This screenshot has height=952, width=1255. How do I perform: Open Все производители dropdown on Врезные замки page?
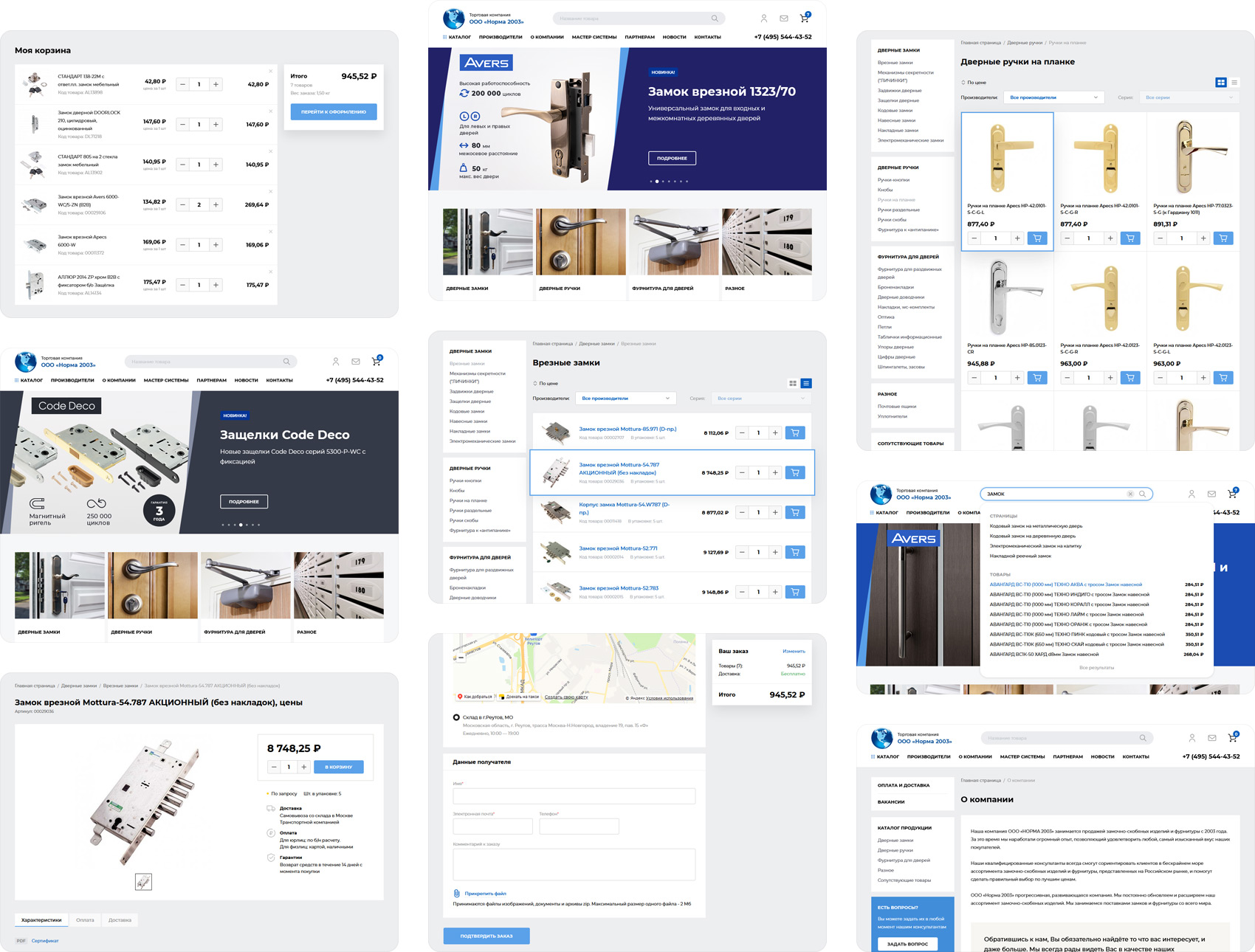[627, 399]
